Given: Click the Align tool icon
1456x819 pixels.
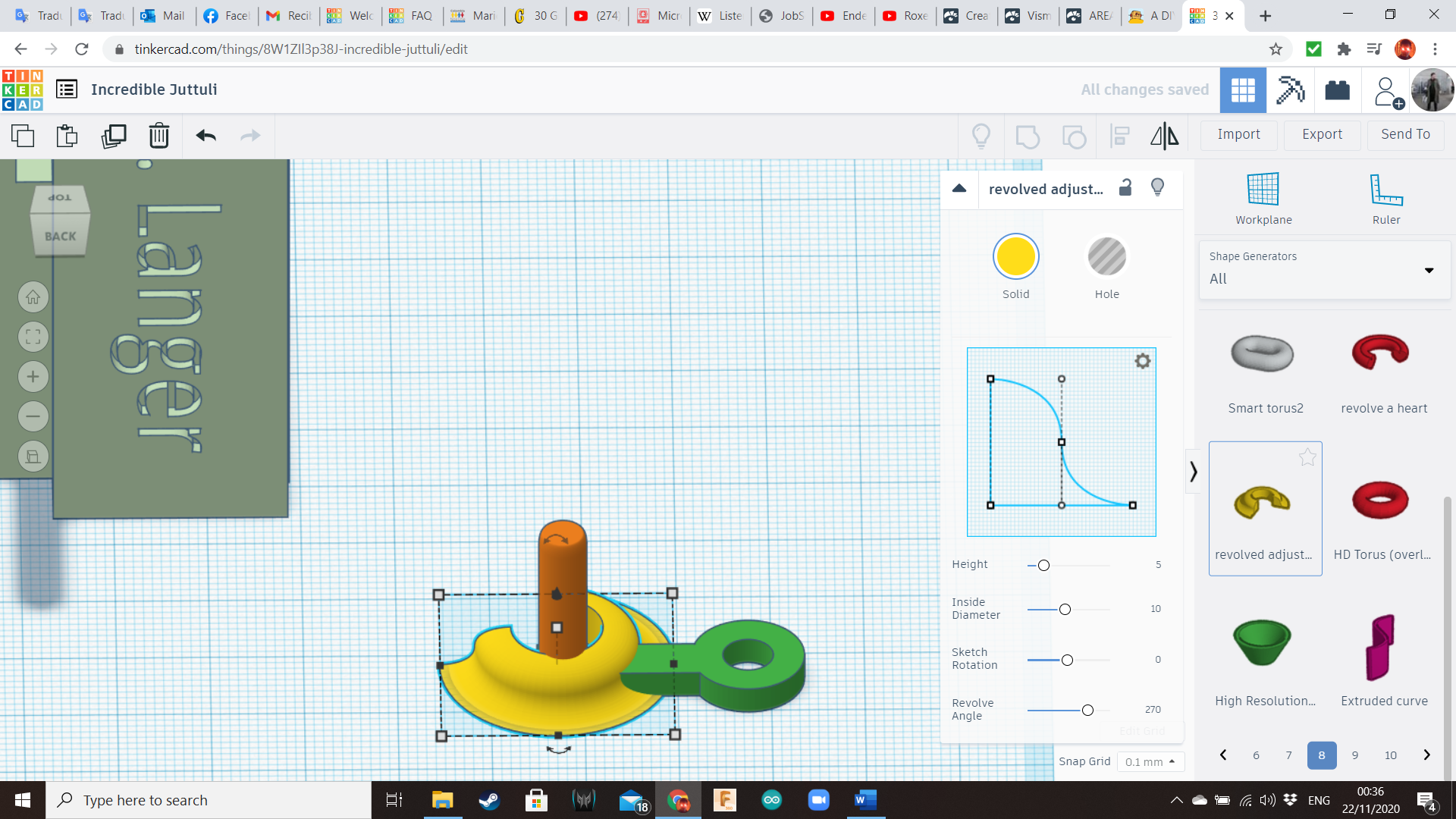Looking at the screenshot, I should [1119, 136].
